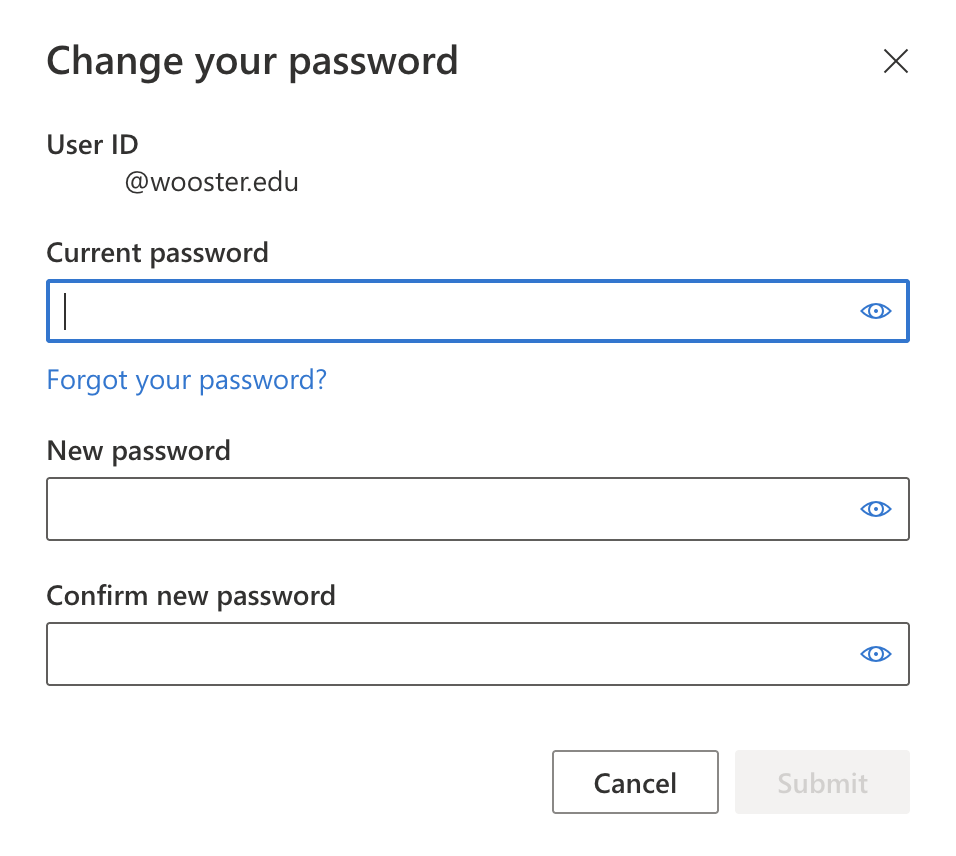Toggle visibility of the New password field
The image size is (956, 856).
(876, 508)
